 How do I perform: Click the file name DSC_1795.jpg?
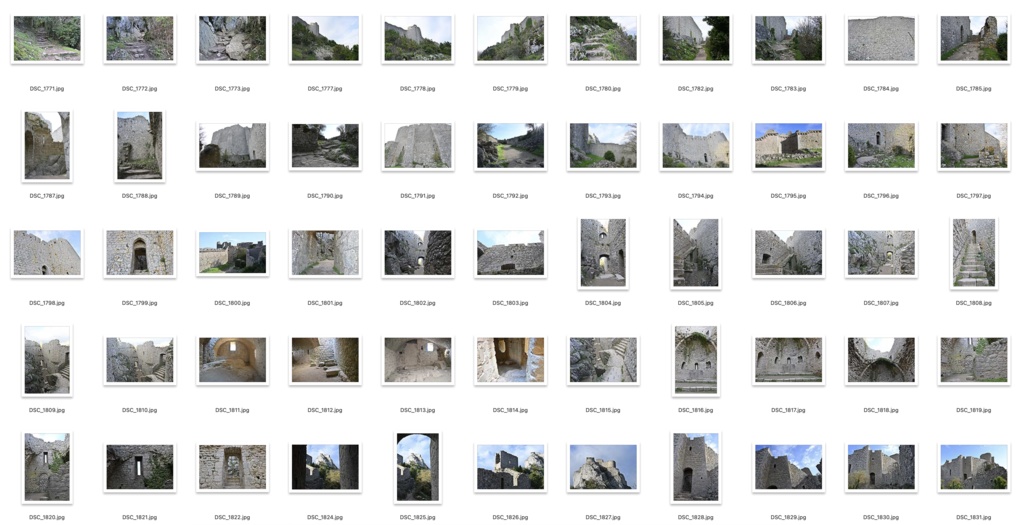tap(788, 196)
